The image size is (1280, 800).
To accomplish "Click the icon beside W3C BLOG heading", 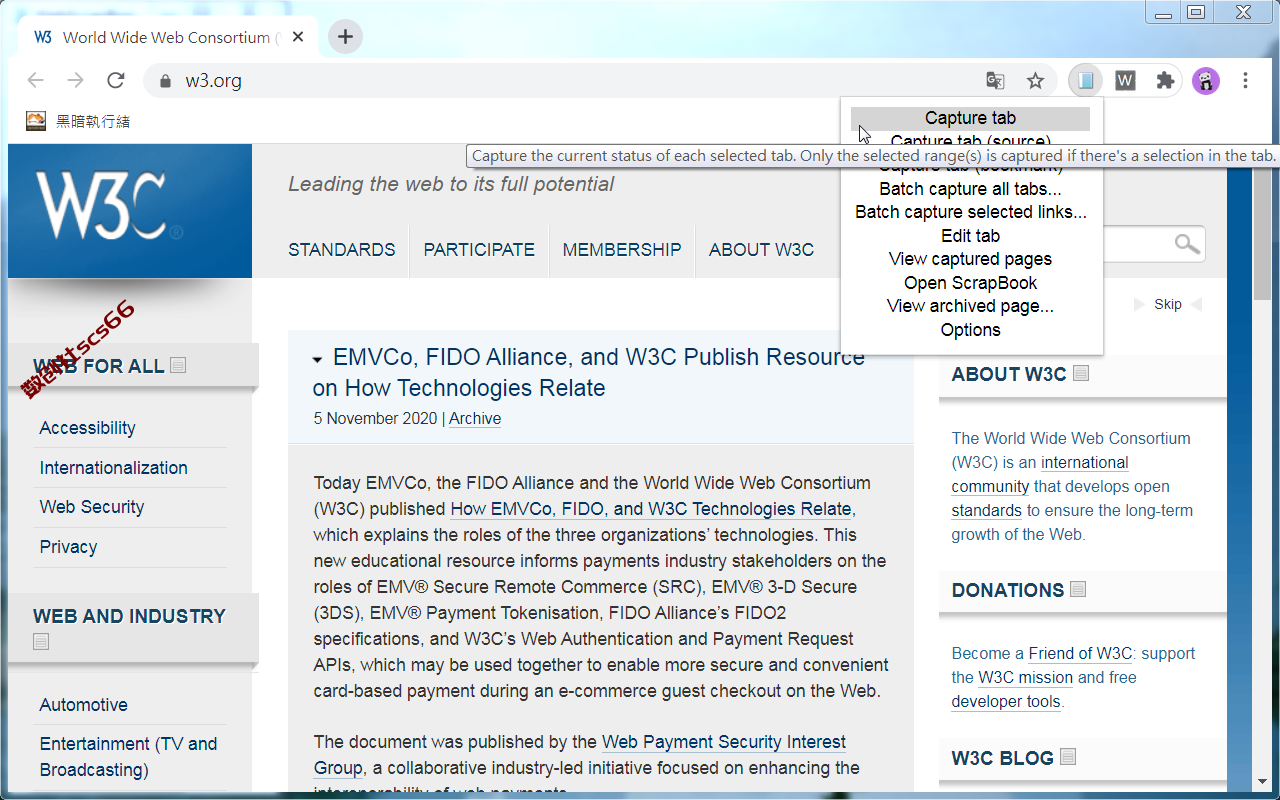I will (1068, 756).
